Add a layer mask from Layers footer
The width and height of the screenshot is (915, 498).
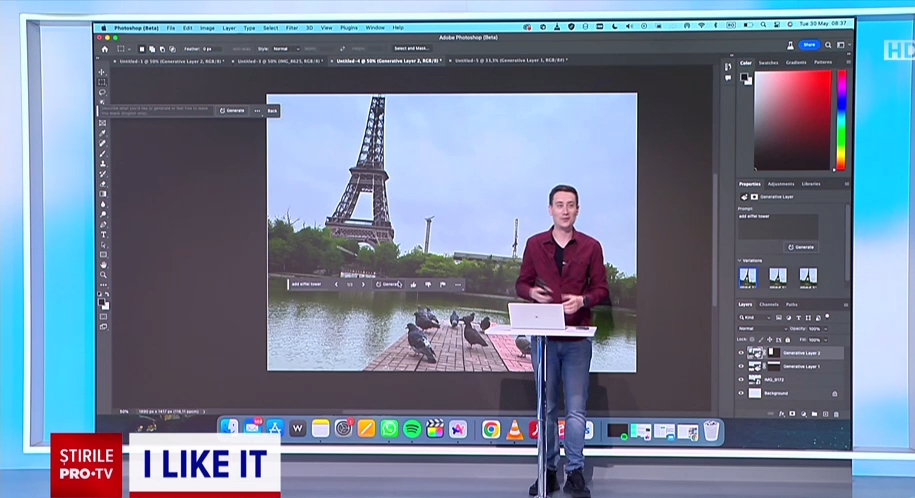click(x=792, y=414)
